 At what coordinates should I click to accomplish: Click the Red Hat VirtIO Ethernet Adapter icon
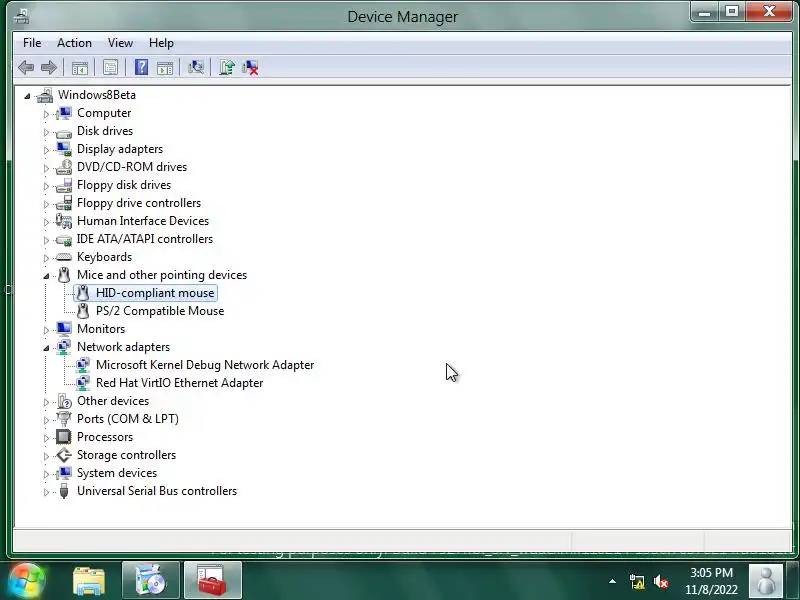83,383
